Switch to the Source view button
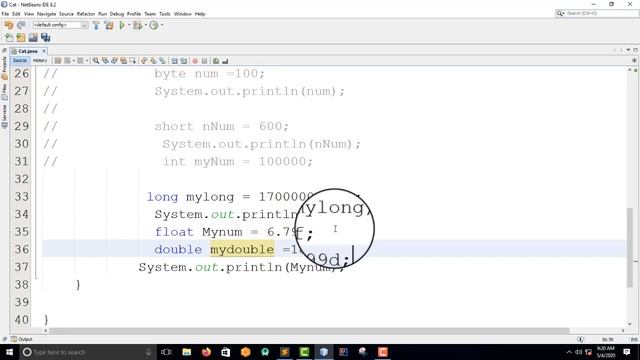Image resolution: width=640 pixels, height=360 pixels. [x=20, y=60]
